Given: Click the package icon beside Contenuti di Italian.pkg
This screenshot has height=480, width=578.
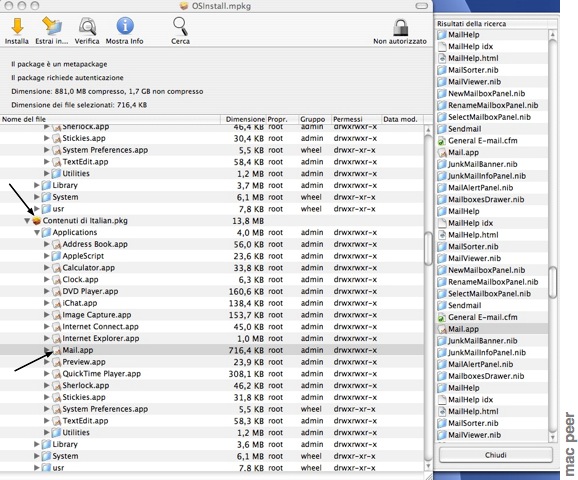Looking at the screenshot, I should [x=36, y=220].
